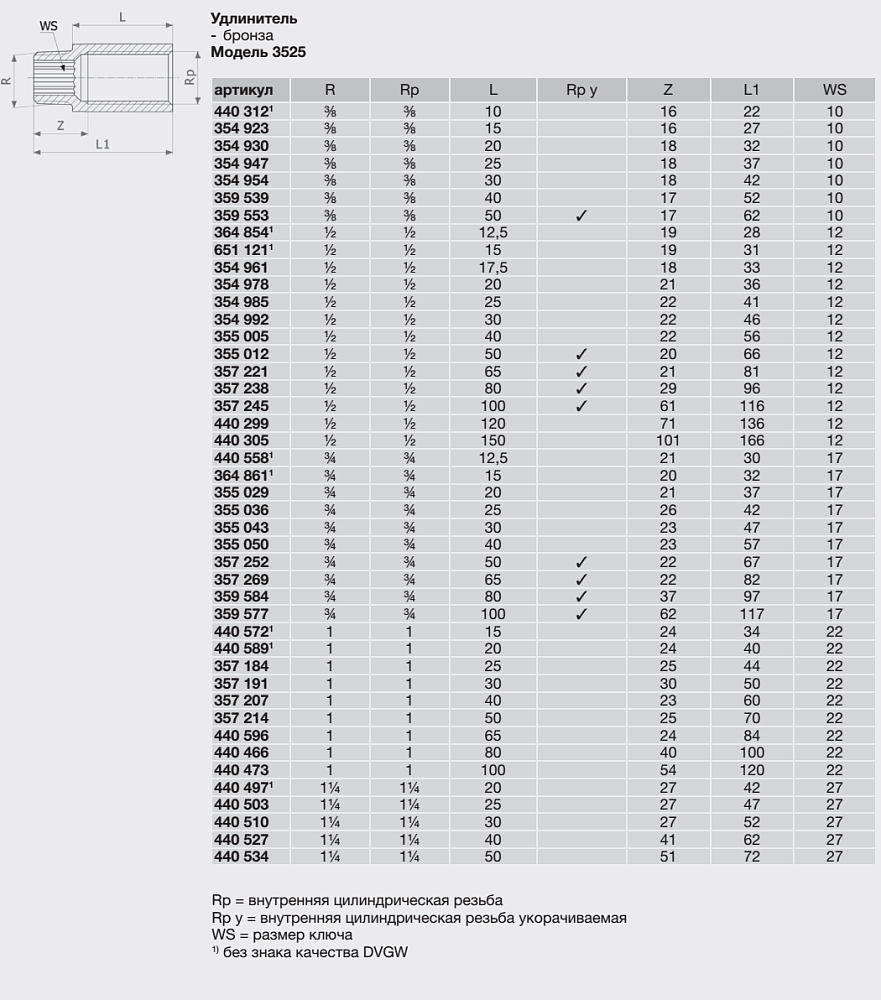This screenshot has width=881, height=1000.
Task: Select article number 440 534
Action: tap(241, 856)
